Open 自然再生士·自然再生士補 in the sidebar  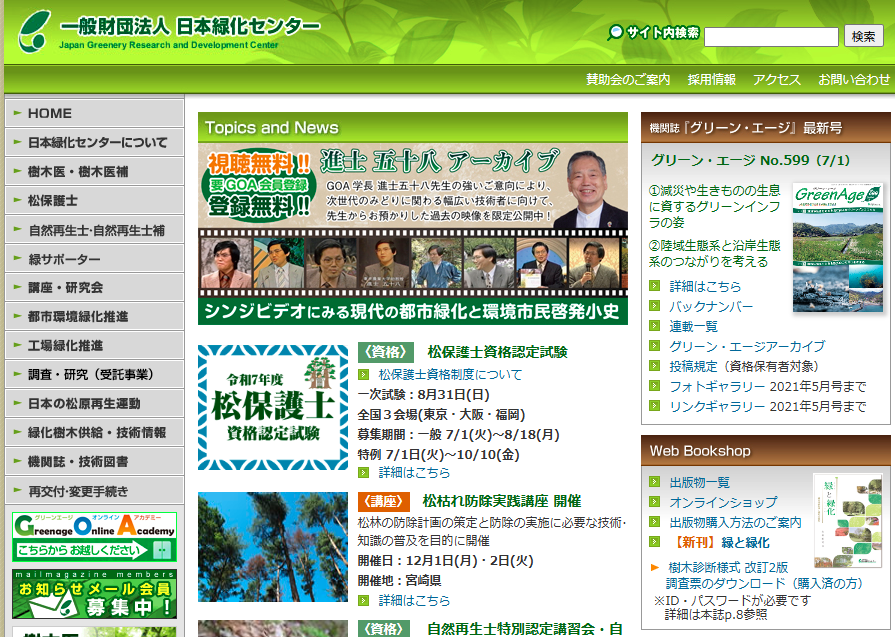pyautogui.click(x=94, y=229)
